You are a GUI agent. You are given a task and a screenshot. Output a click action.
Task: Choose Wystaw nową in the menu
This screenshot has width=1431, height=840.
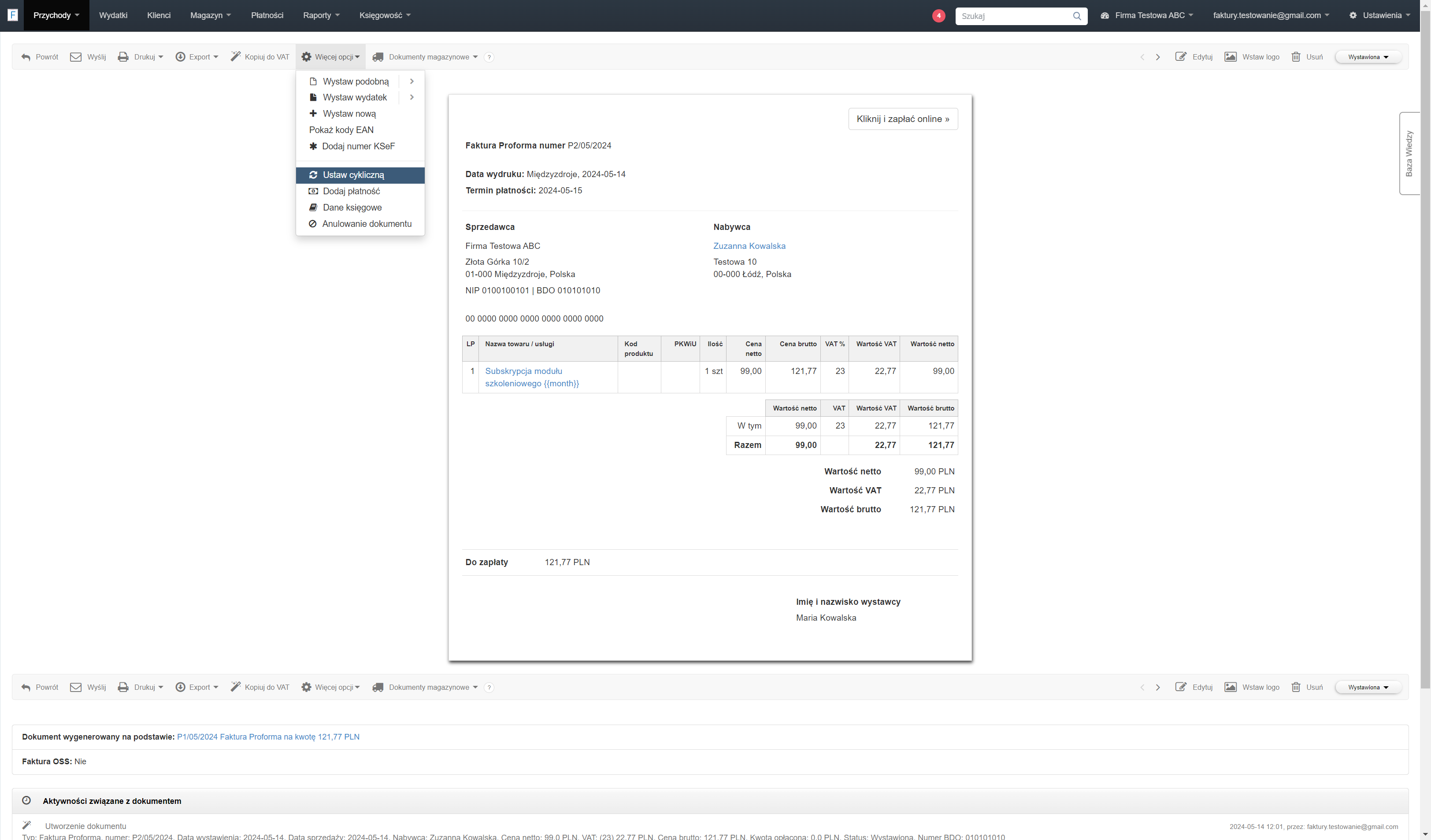360,114
